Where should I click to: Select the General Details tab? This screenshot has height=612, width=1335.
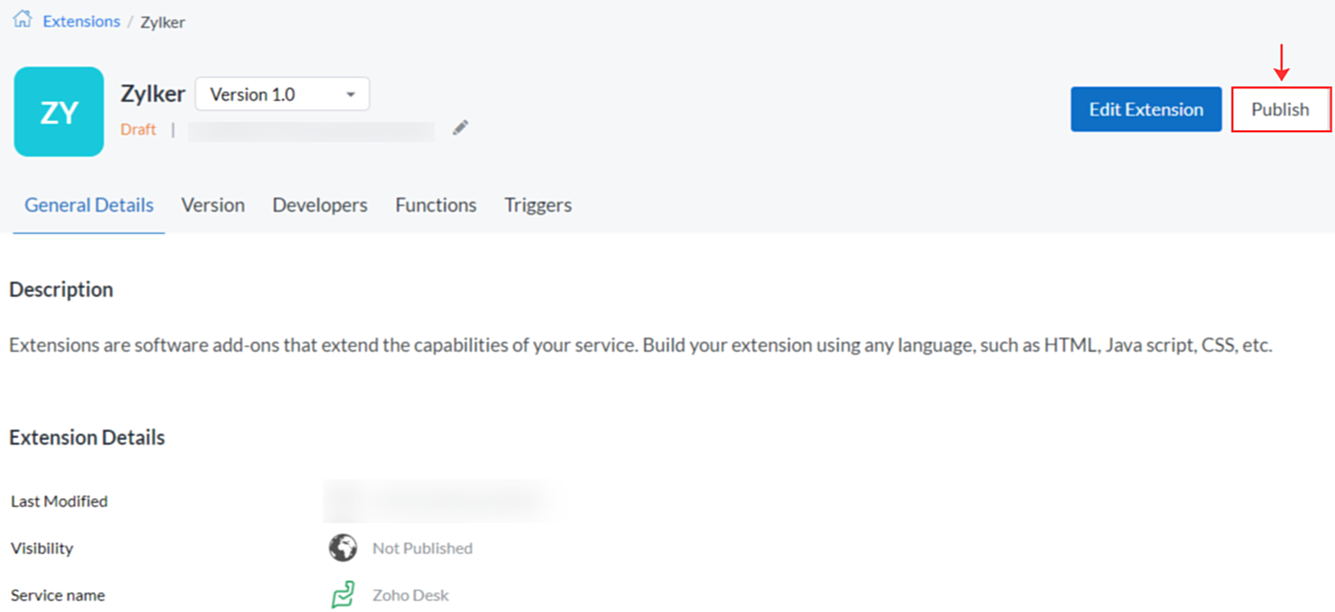click(x=89, y=205)
